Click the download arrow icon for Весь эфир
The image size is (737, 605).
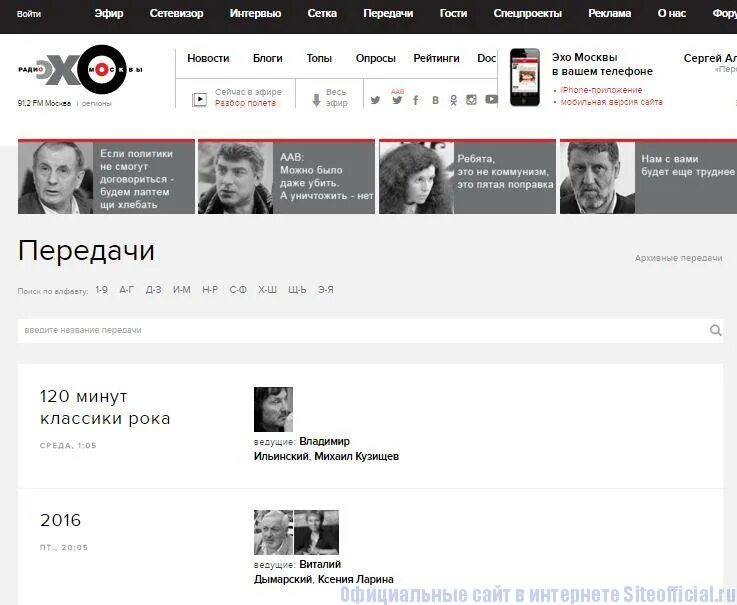[316, 100]
